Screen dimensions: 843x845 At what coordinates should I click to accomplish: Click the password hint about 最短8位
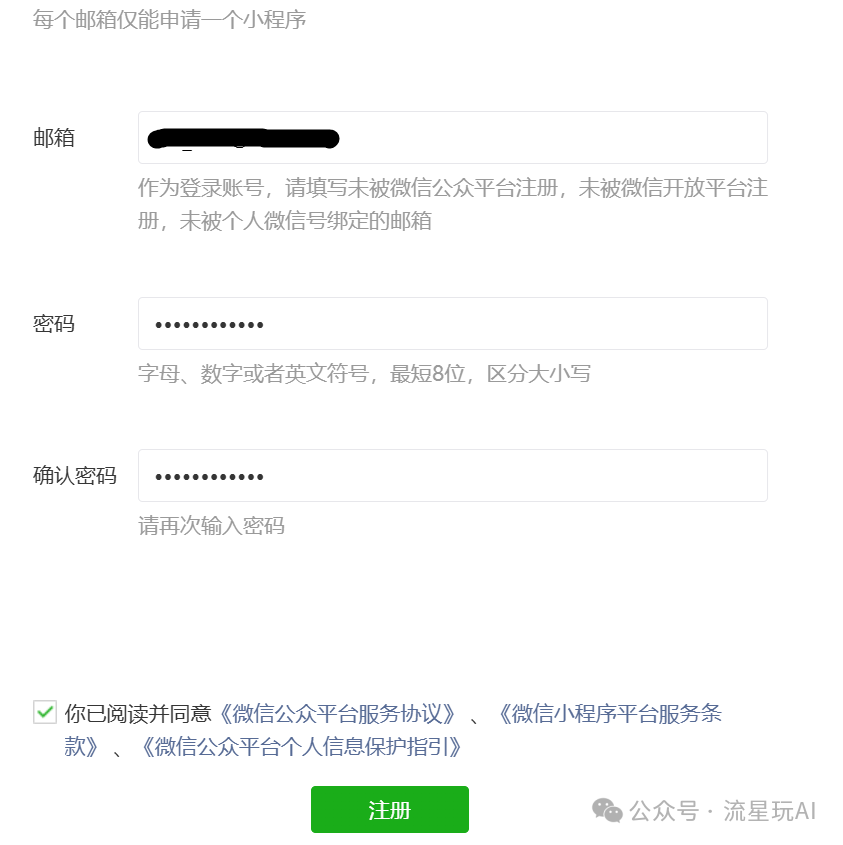tap(364, 374)
